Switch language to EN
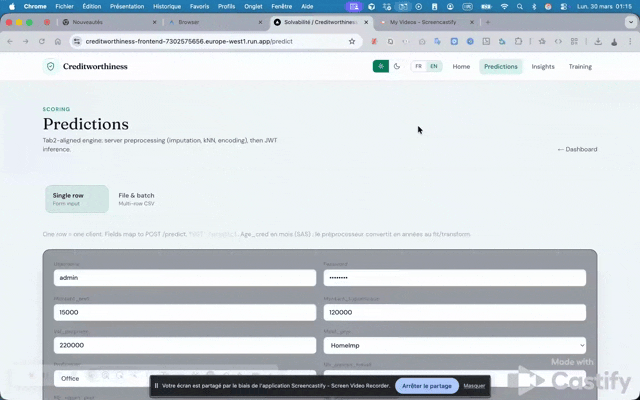This screenshot has height=400, width=640. tap(434, 67)
